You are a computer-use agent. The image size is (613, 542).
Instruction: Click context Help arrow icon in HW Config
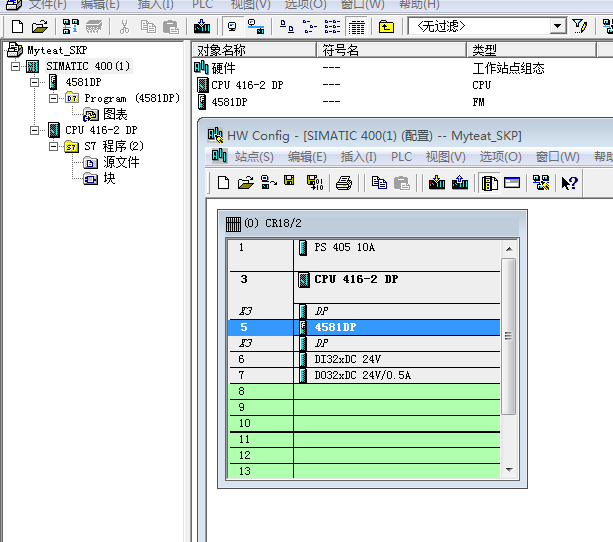569,183
